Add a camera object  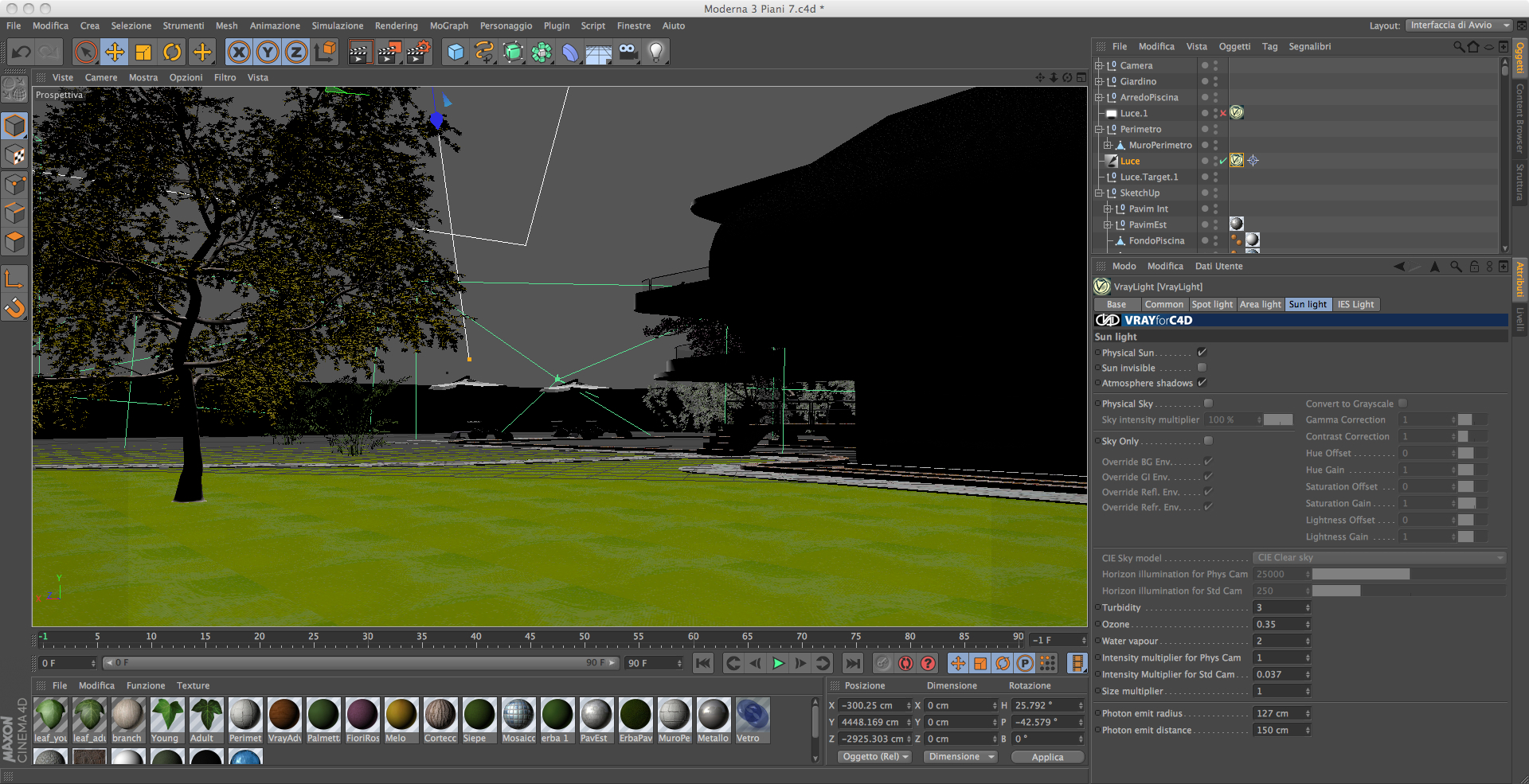point(628,53)
